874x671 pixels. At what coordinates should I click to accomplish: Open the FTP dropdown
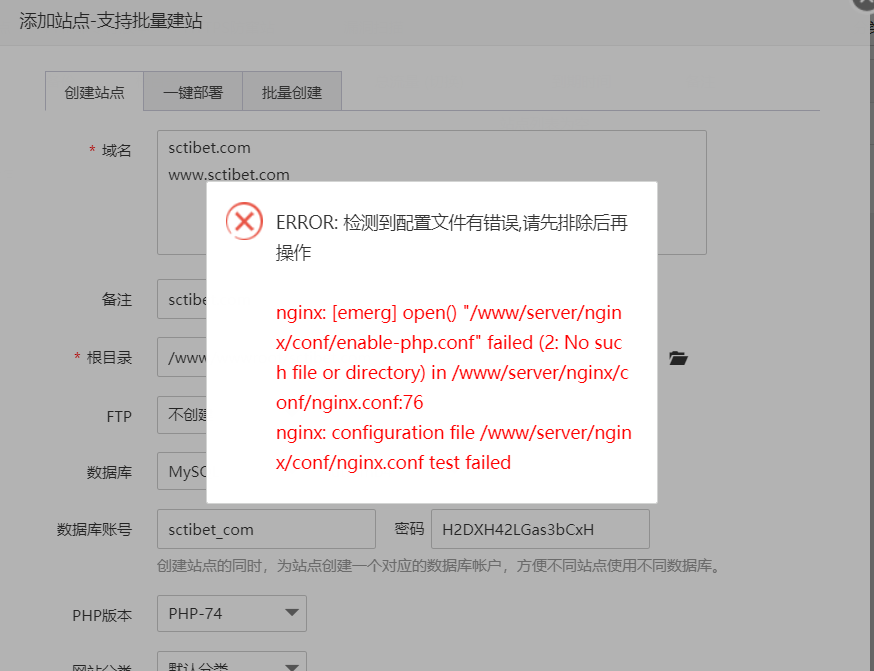[182, 415]
